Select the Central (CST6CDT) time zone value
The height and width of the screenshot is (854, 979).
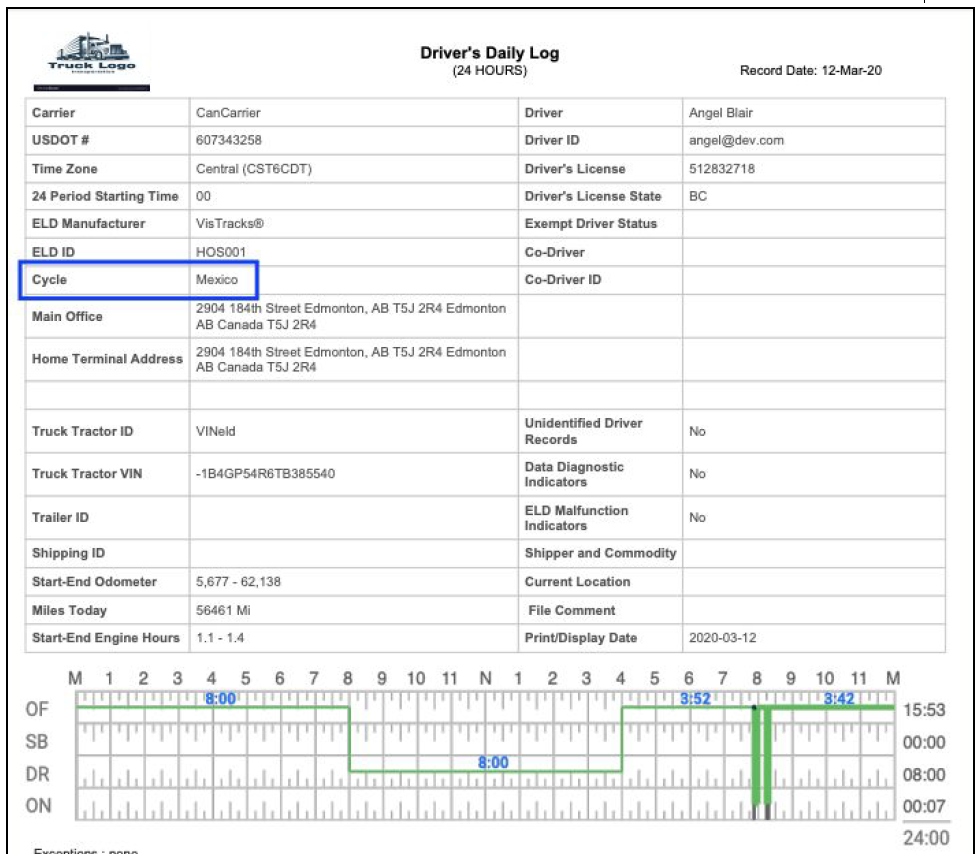[254, 169]
